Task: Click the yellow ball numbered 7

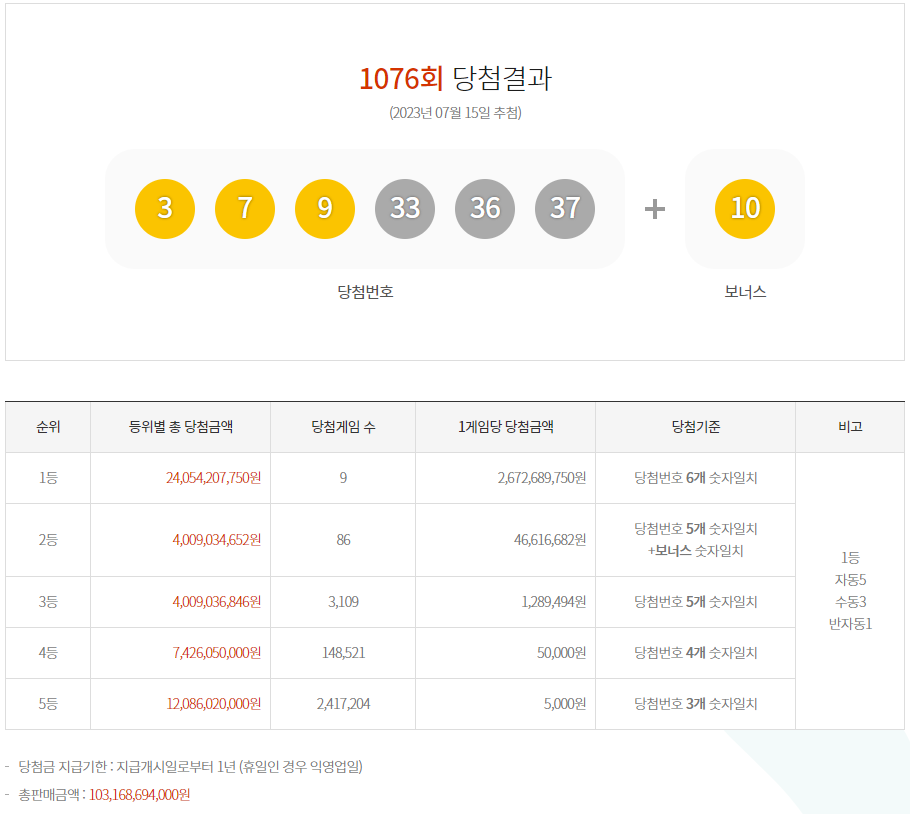Action: coord(245,209)
